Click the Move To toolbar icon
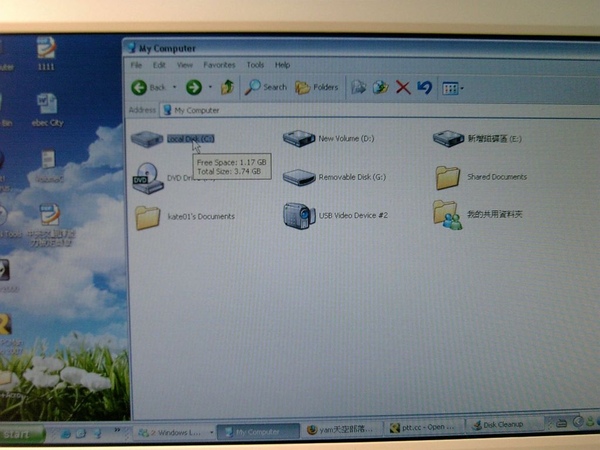The height and width of the screenshot is (450, 600). click(359, 88)
